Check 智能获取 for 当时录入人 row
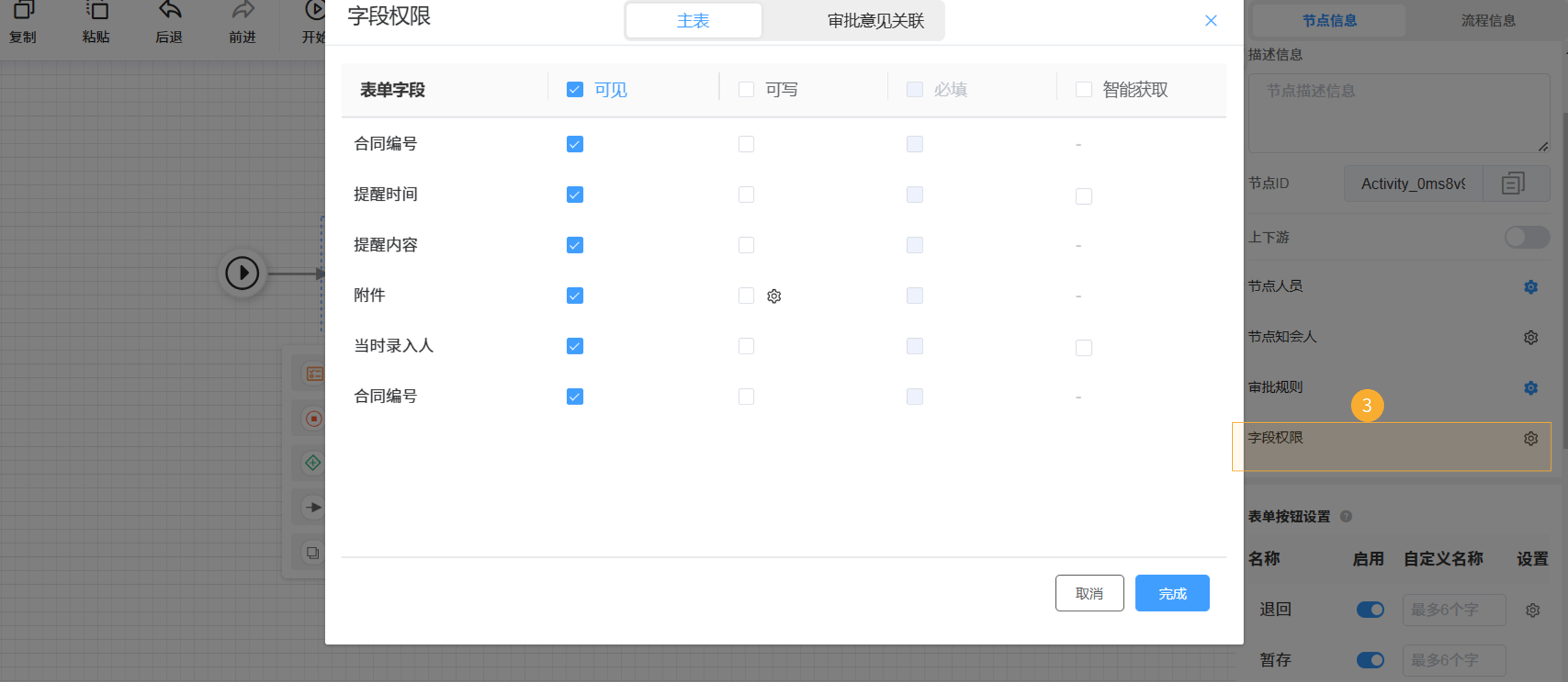The height and width of the screenshot is (682, 1568). [x=1084, y=348]
